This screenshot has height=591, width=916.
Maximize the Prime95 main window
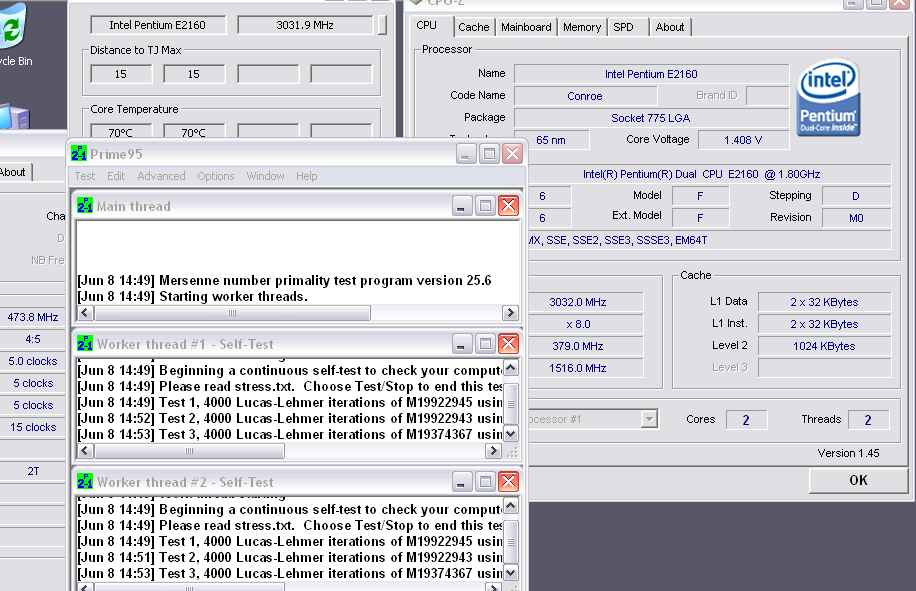pos(489,154)
